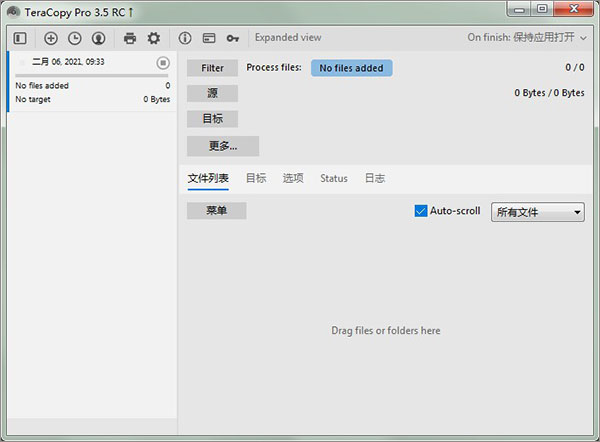
Task: Click the 更多... more button
Action: 223,146
